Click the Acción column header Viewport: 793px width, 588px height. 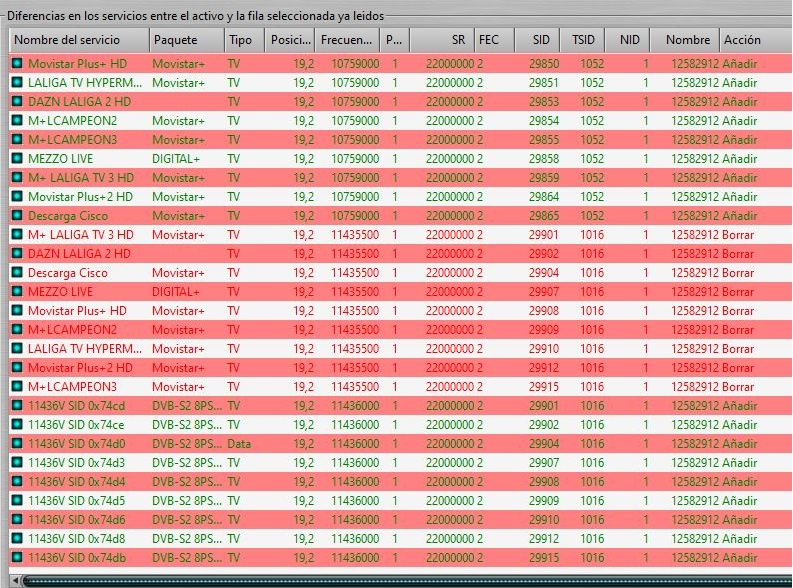tap(756, 40)
